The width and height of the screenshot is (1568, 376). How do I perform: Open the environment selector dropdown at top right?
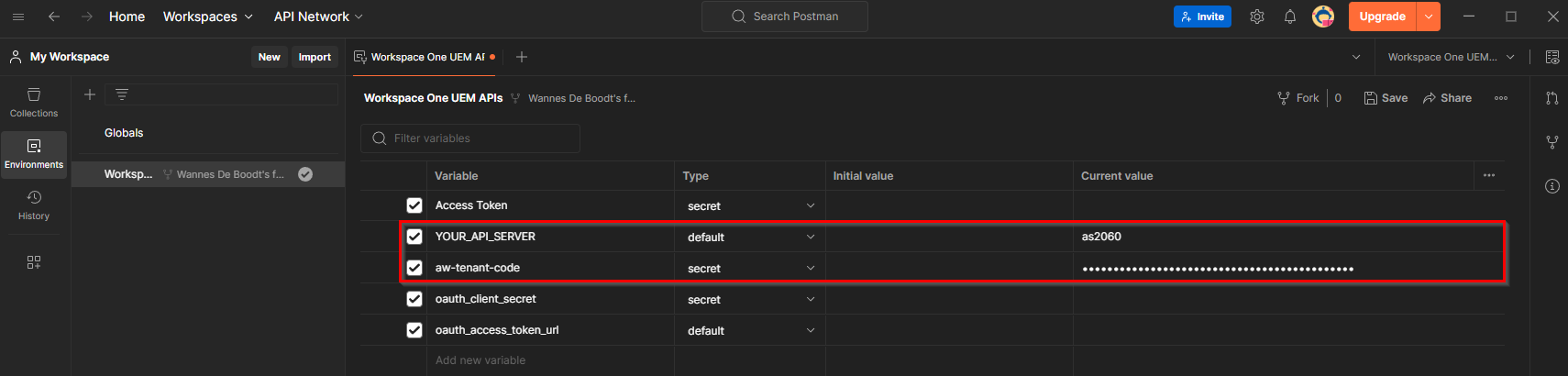(x=1451, y=57)
